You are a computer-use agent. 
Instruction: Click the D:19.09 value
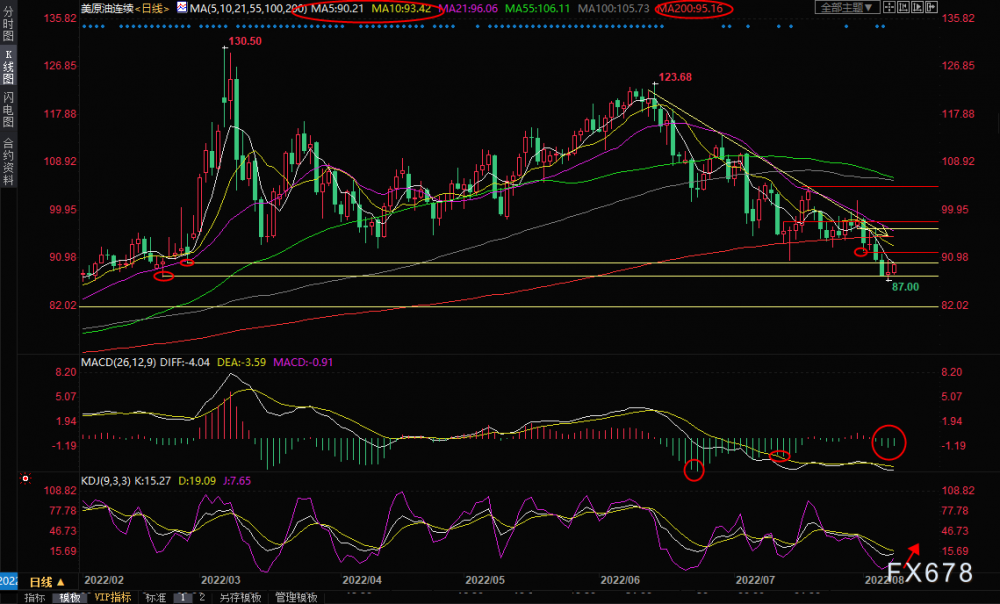coord(196,480)
